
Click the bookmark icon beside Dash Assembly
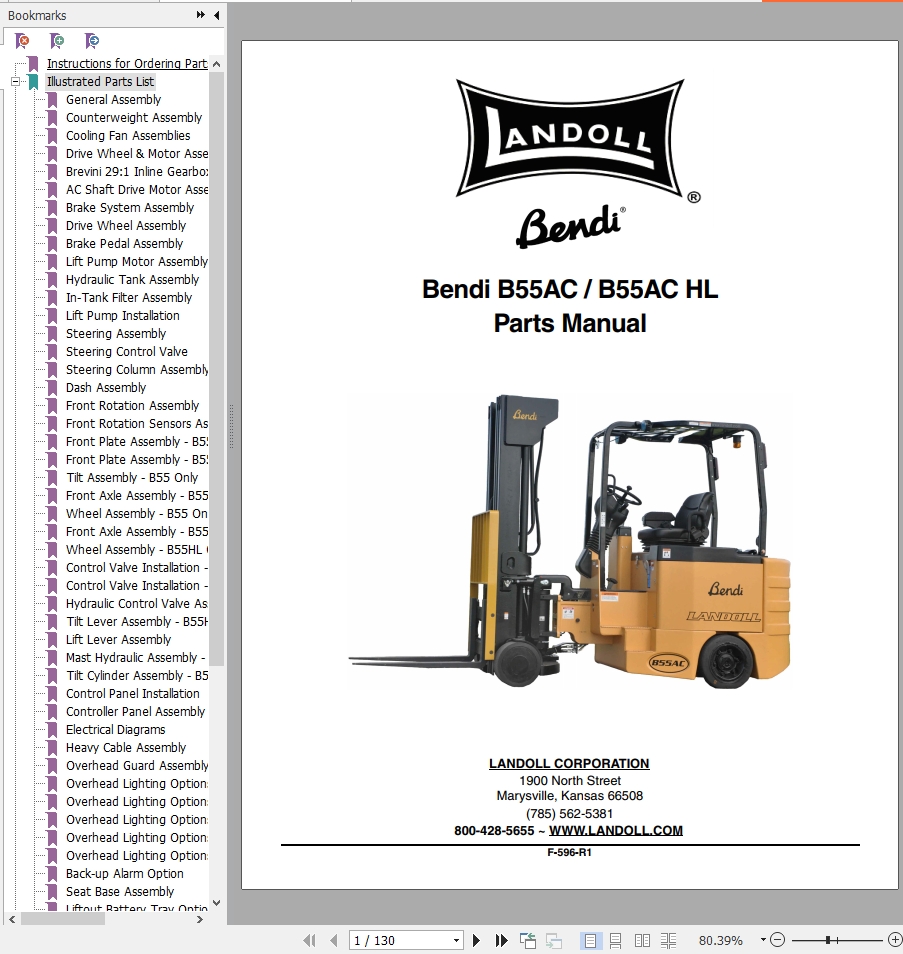click(x=52, y=388)
